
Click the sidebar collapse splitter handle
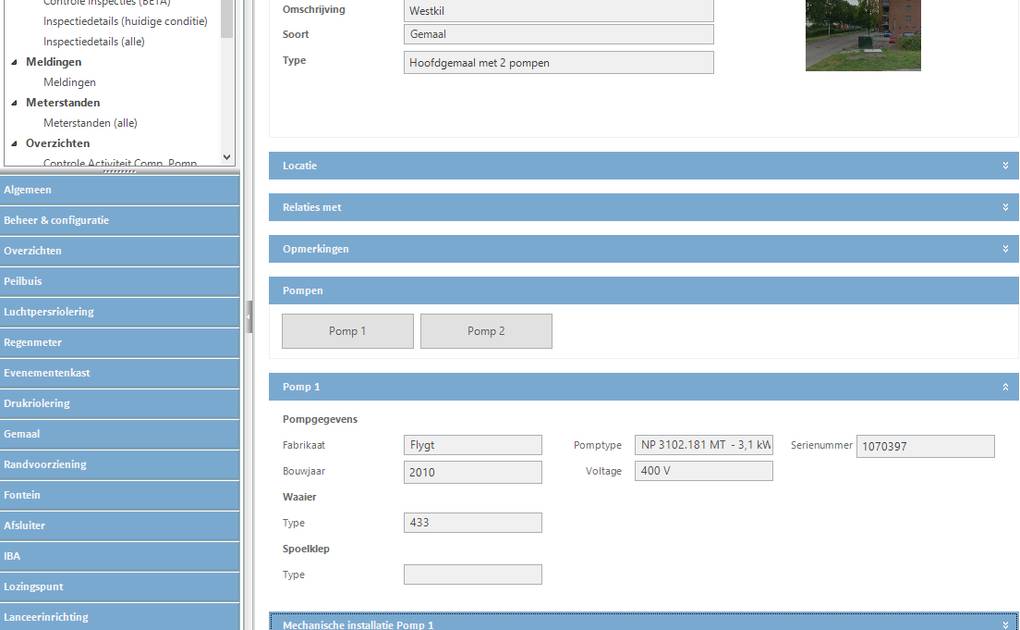point(249,316)
